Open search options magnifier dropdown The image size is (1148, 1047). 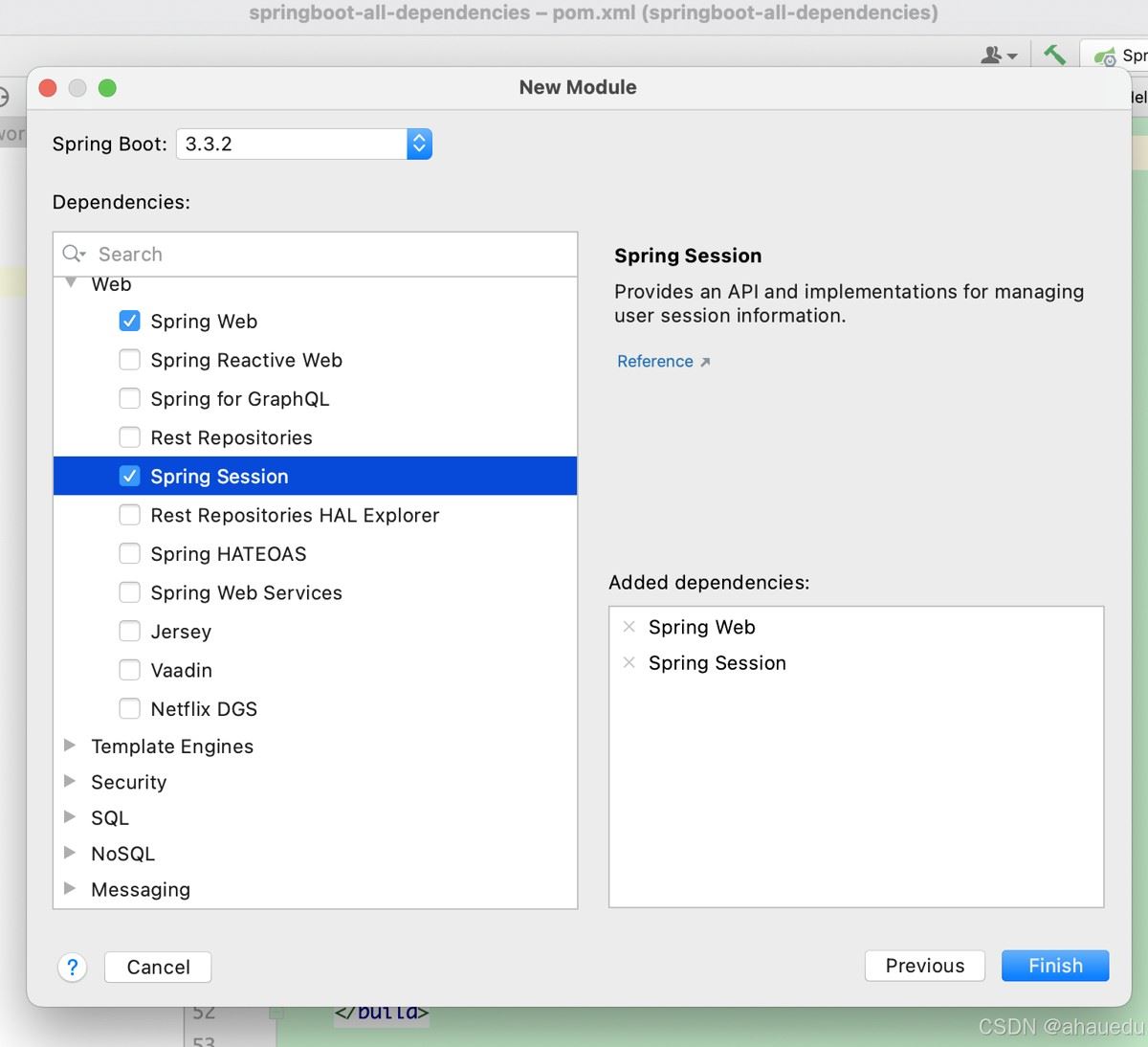point(74,254)
